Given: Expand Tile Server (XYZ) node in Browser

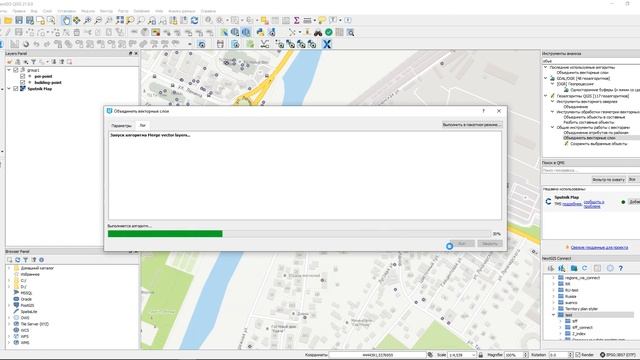Looking at the screenshot, I should [x=9, y=324].
